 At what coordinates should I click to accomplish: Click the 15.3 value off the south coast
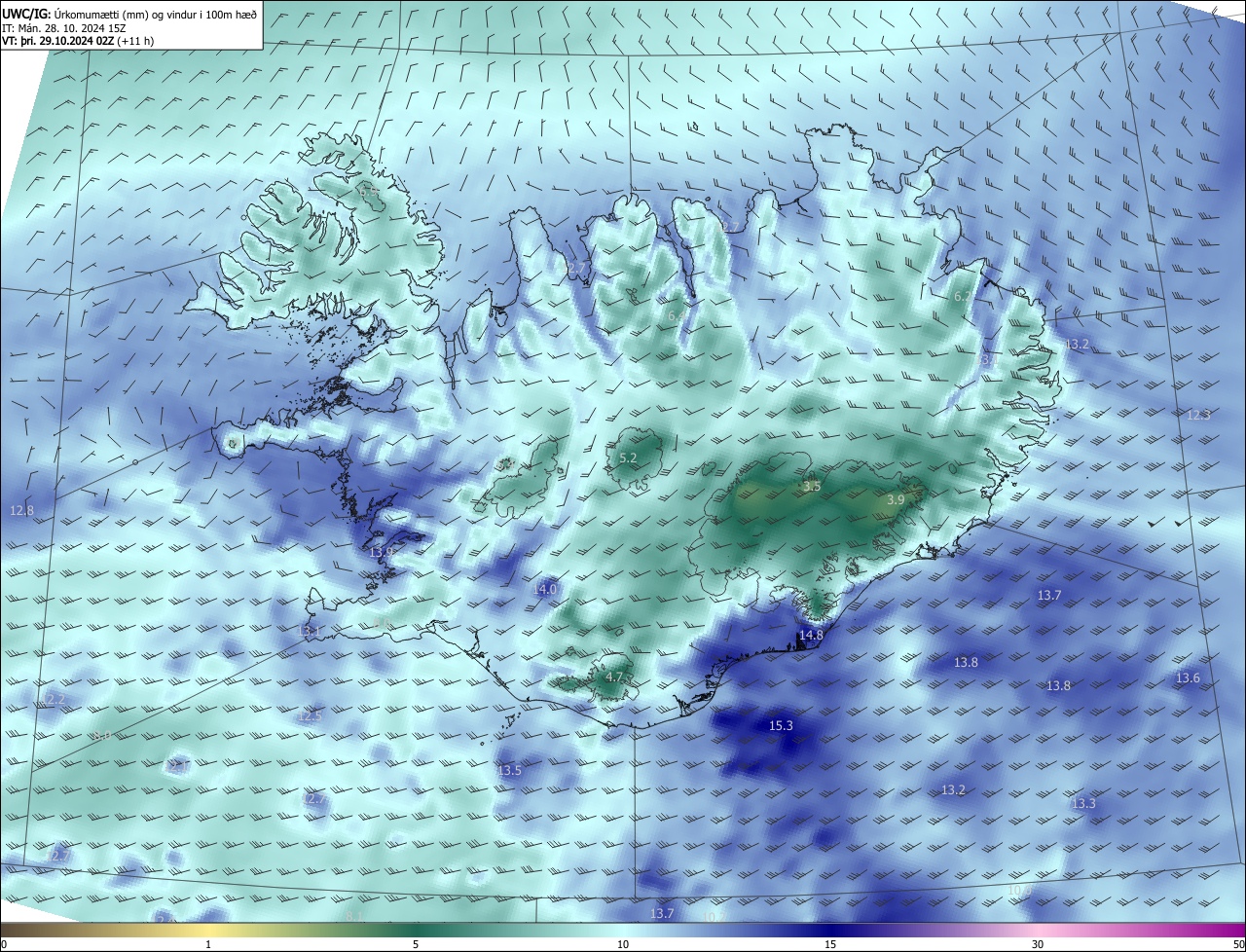(x=781, y=726)
